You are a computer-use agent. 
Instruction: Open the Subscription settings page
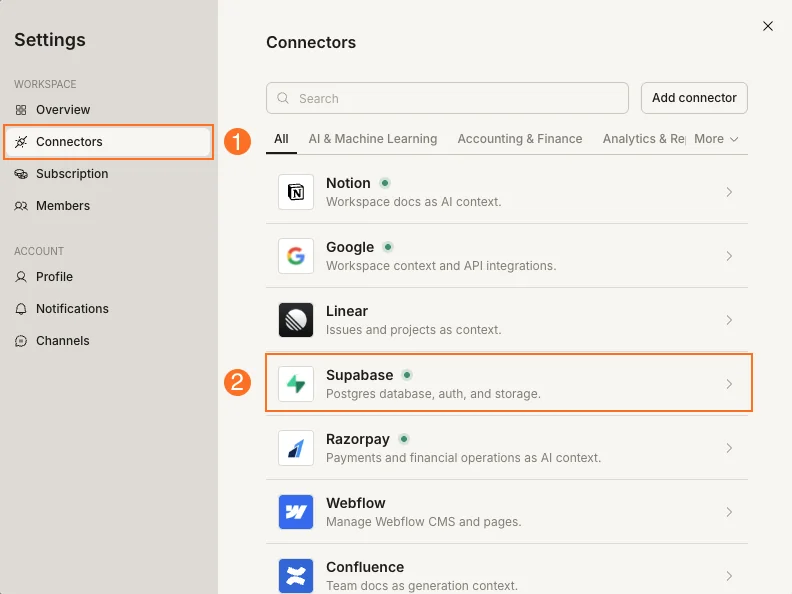tap(108, 174)
